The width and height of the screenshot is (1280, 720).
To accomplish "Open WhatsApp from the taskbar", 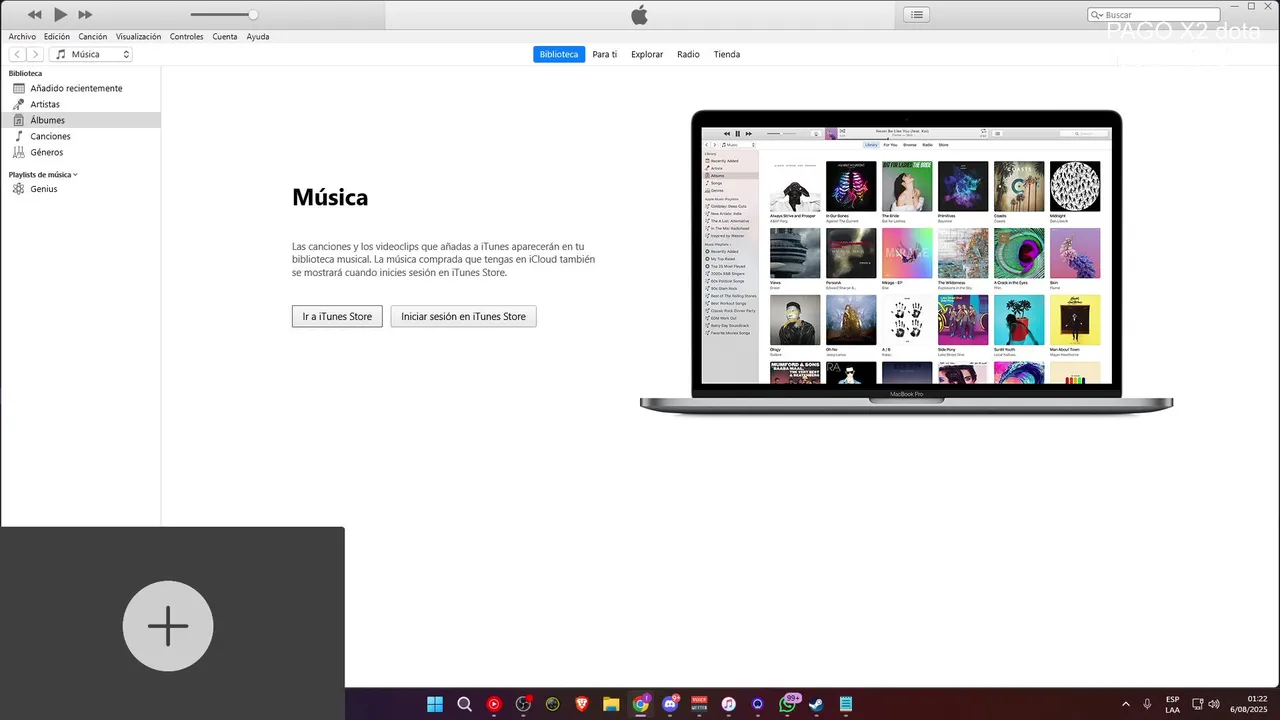I will [x=788, y=704].
